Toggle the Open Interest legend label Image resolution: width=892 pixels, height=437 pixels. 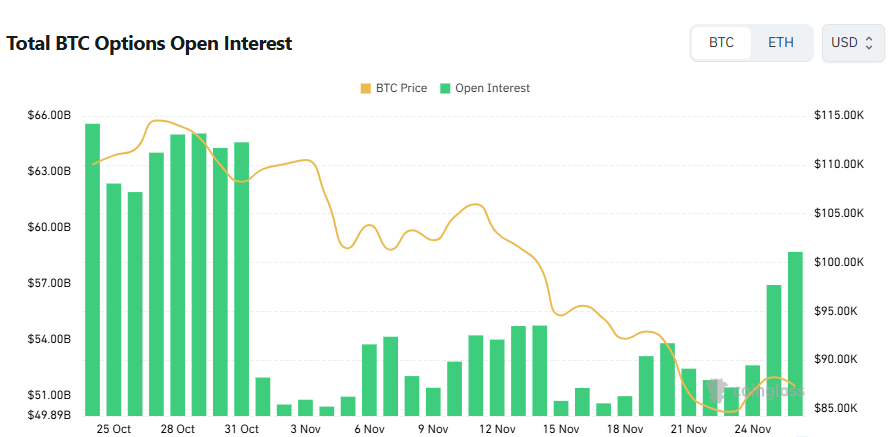tap(492, 88)
